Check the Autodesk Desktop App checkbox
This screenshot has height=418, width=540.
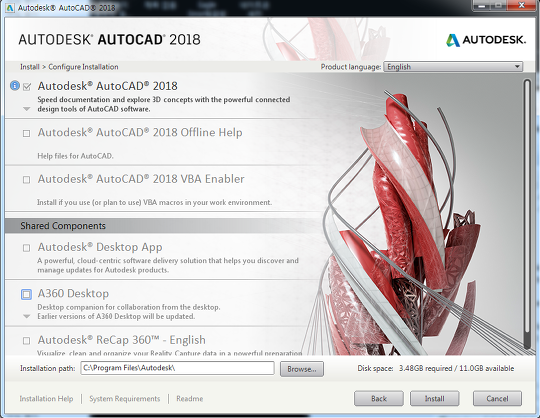(26, 248)
